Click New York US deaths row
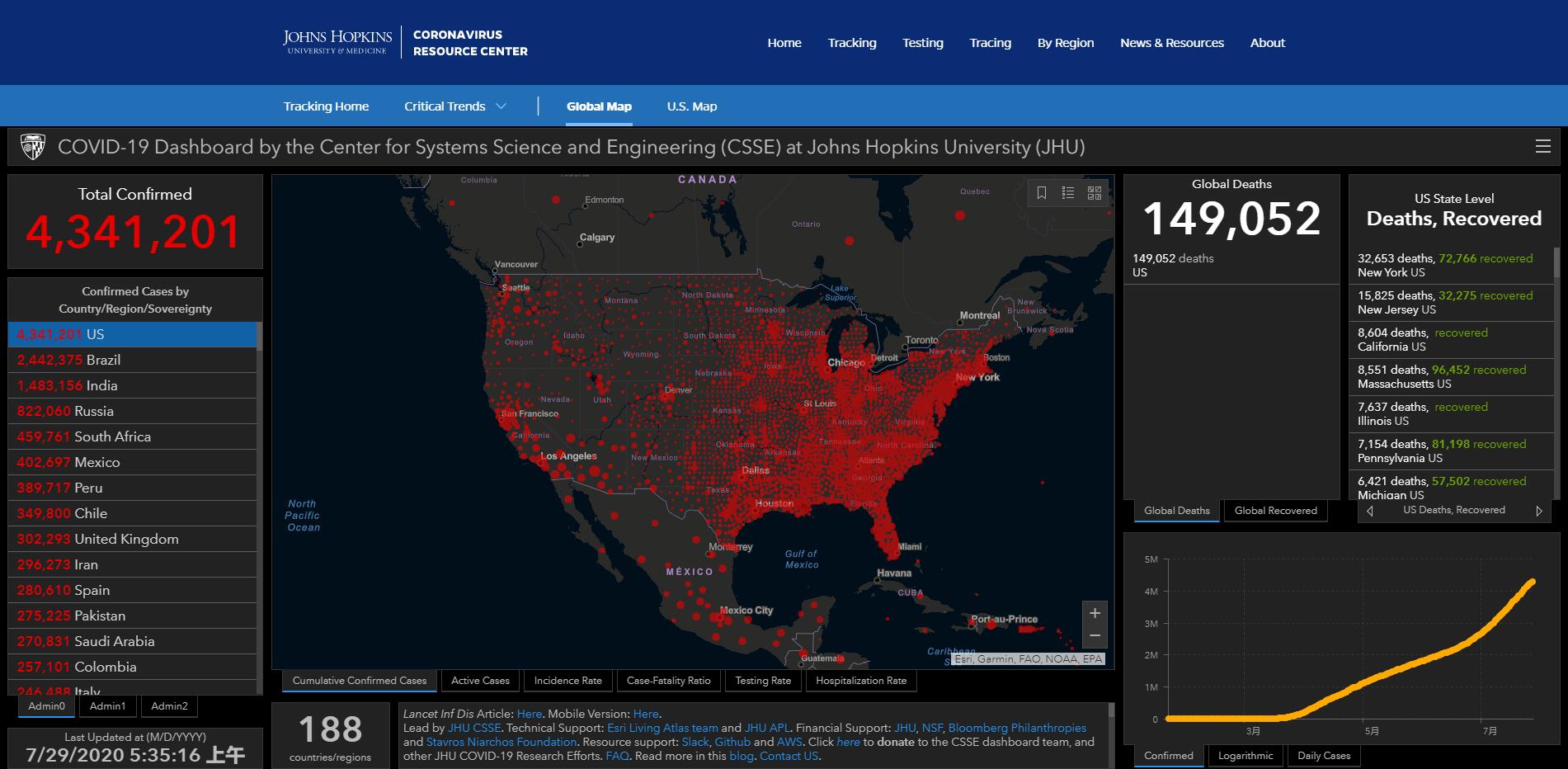Viewport: 1568px width, 769px height. (x=1452, y=266)
